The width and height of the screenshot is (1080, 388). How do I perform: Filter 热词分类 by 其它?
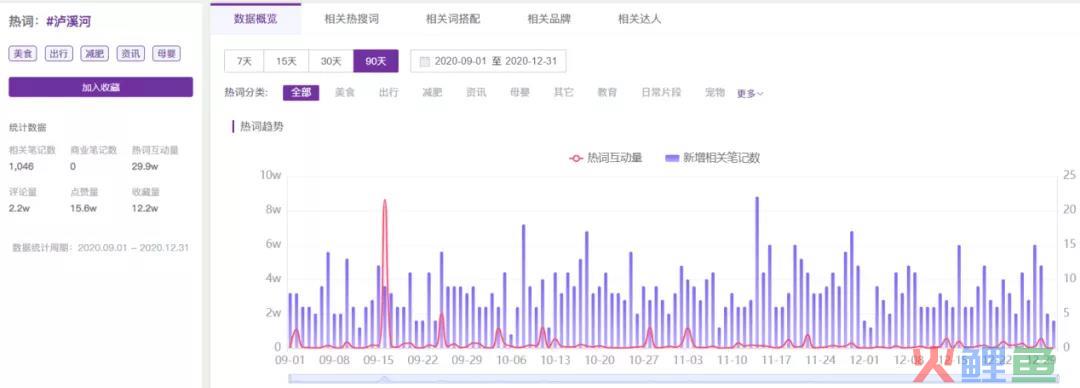coord(563,93)
